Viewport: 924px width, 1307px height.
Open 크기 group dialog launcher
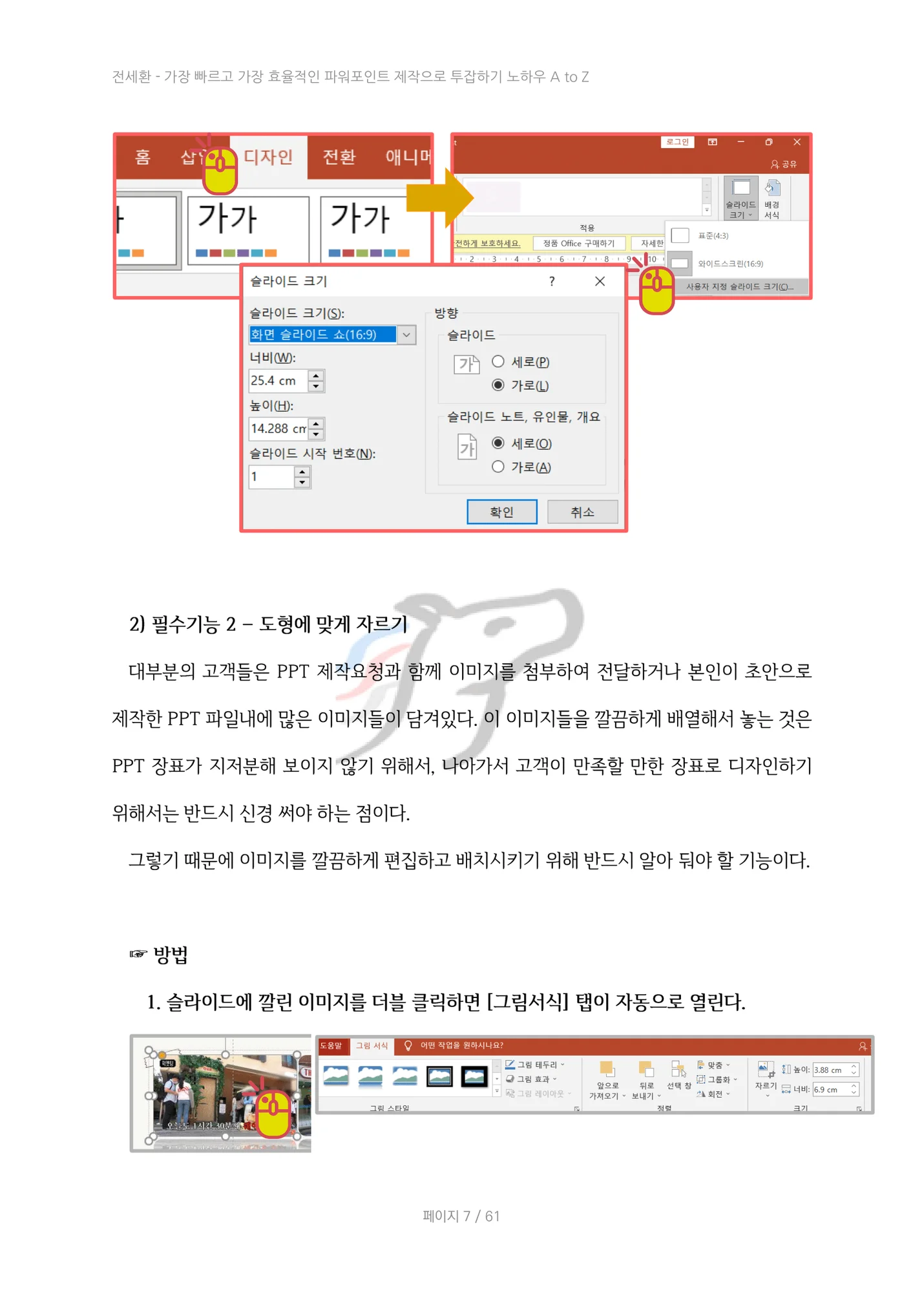click(x=859, y=1108)
